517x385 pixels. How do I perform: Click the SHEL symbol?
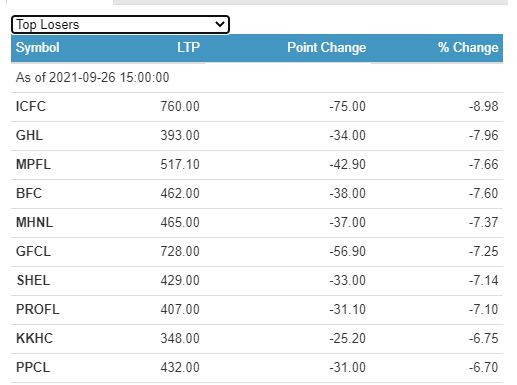point(33,280)
